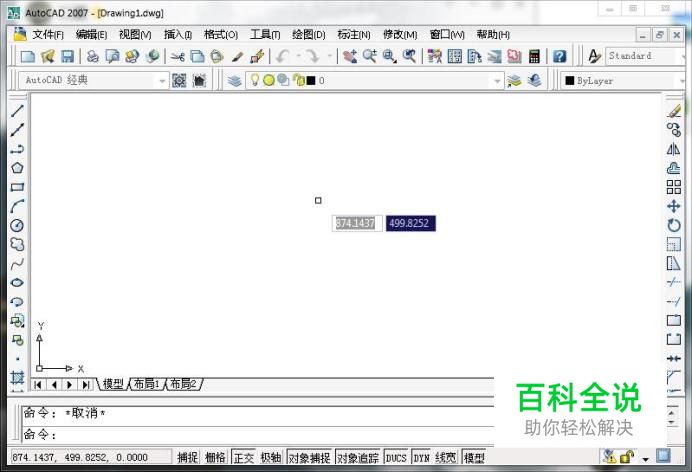Viewport: 692px width, 472px height.
Task: Click the Mirror modify tool
Action: point(673,149)
